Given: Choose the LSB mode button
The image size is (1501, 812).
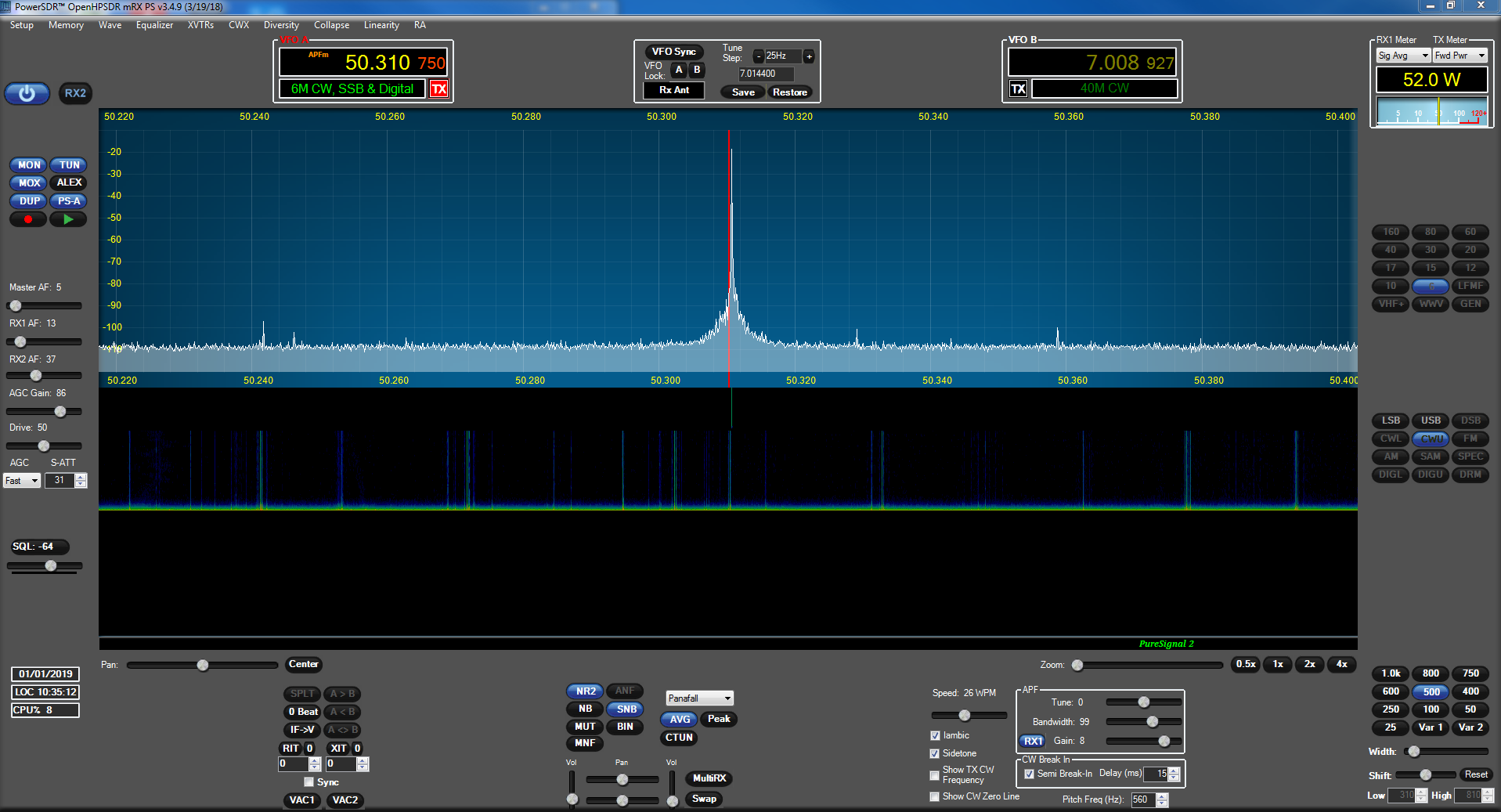Looking at the screenshot, I should (x=1391, y=420).
